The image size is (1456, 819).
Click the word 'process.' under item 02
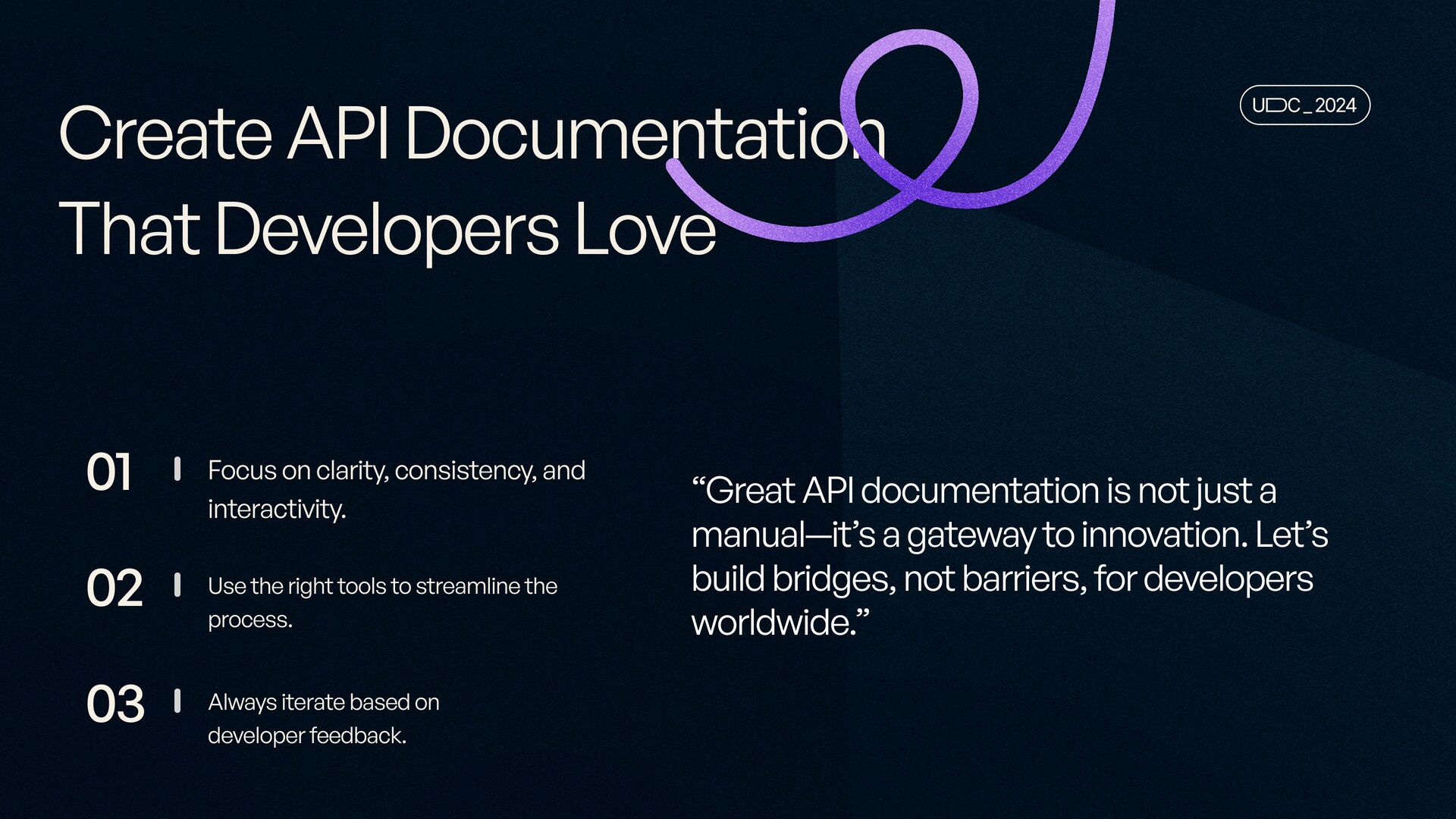(250, 620)
